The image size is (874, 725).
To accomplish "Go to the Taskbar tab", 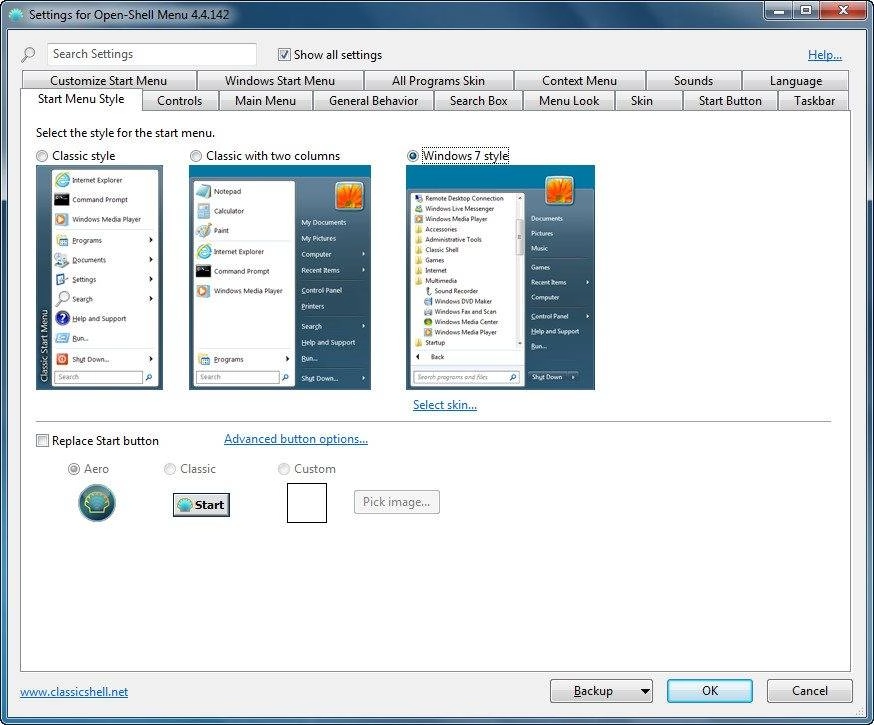I will [814, 101].
